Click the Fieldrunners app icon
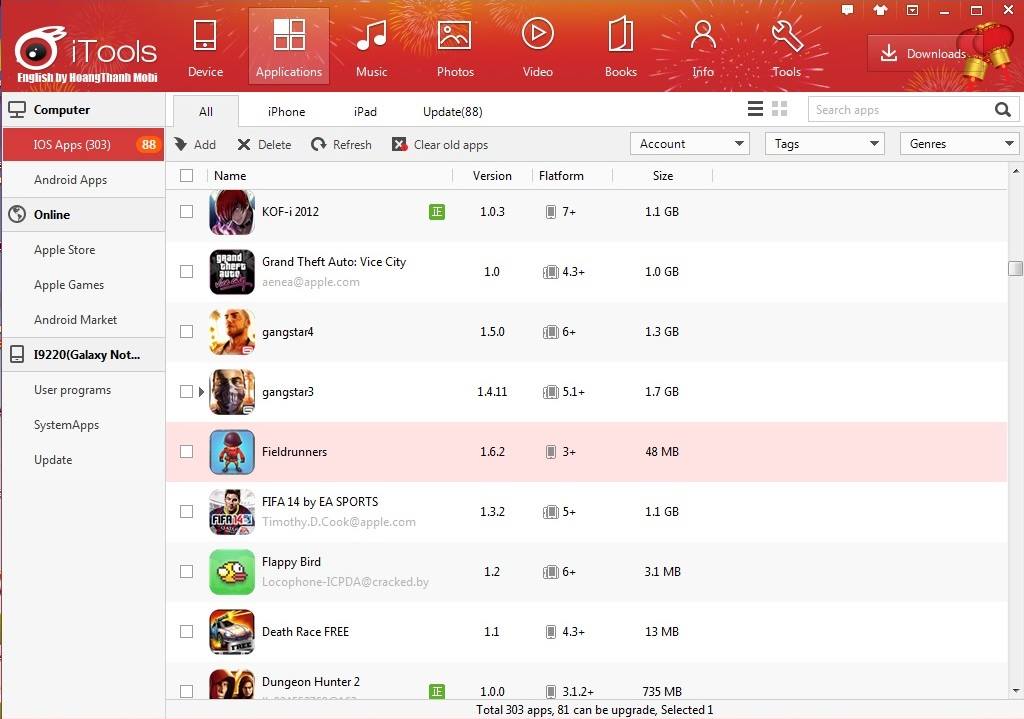 pos(232,452)
